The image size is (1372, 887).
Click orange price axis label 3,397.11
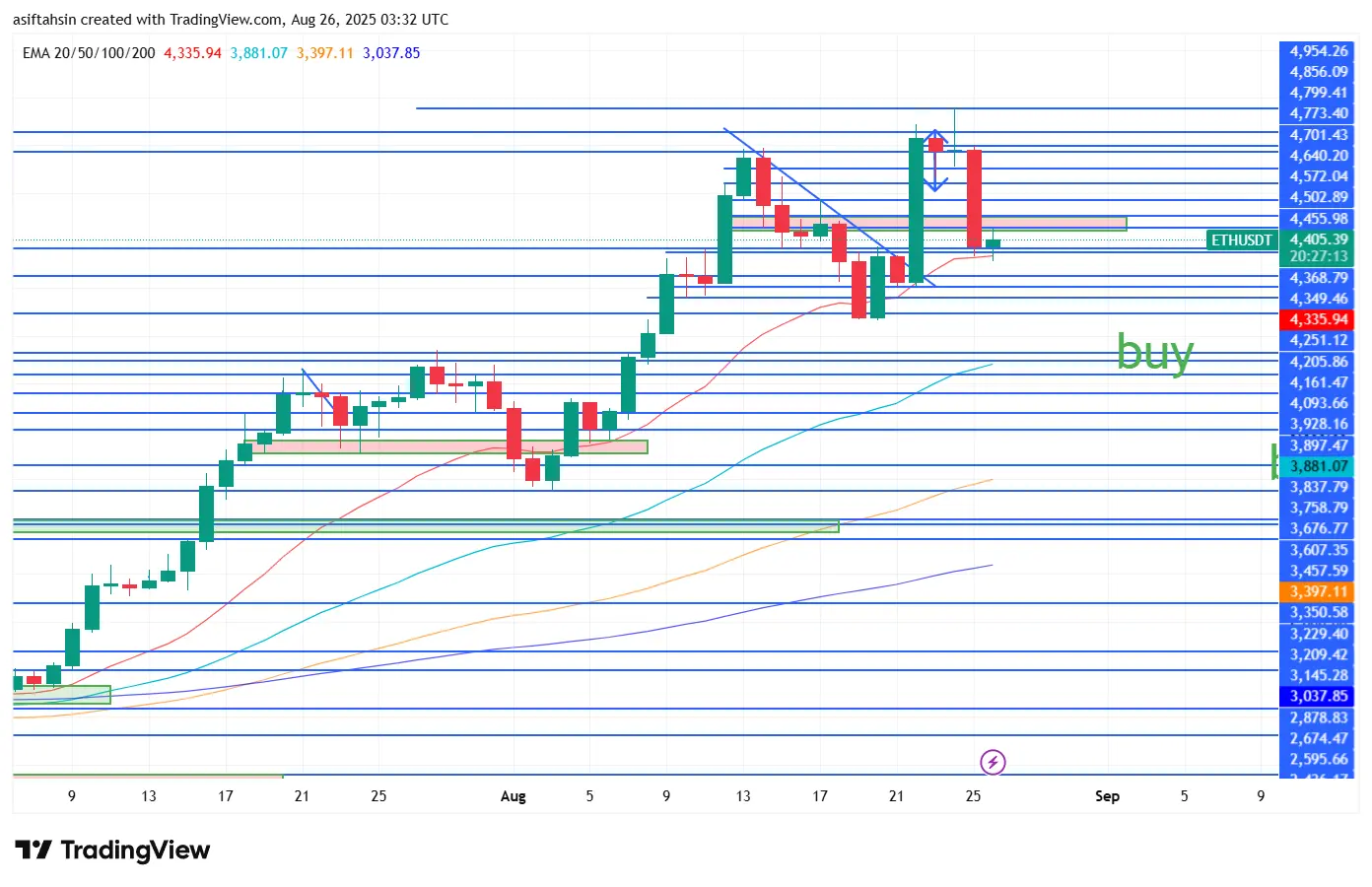pos(1318,591)
